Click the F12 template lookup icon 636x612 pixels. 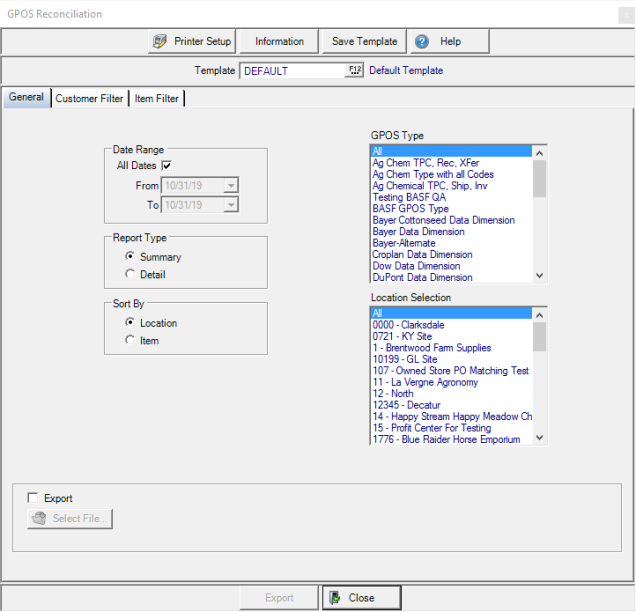(354, 71)
